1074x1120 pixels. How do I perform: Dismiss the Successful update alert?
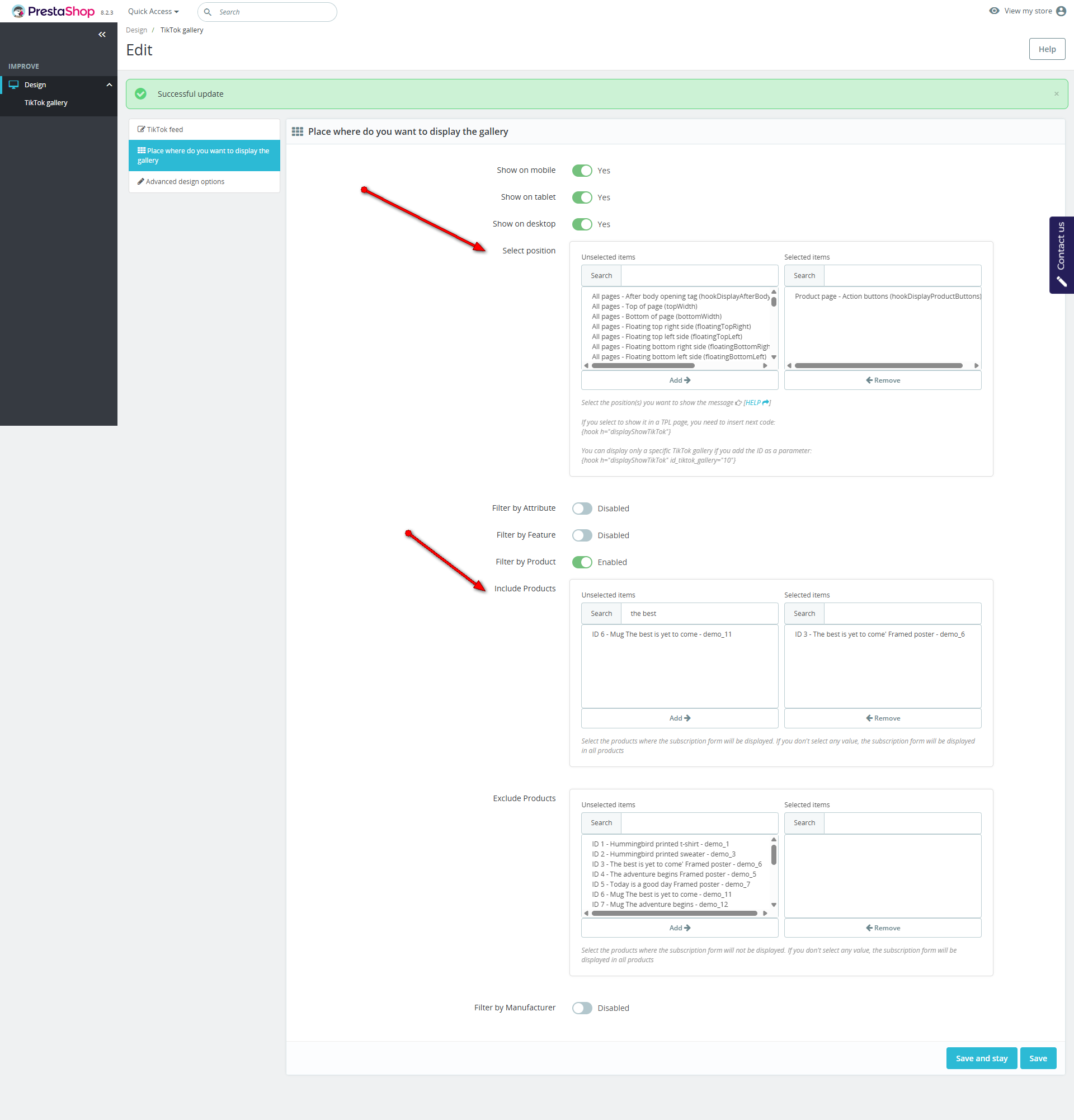(x=1056, y=94)
